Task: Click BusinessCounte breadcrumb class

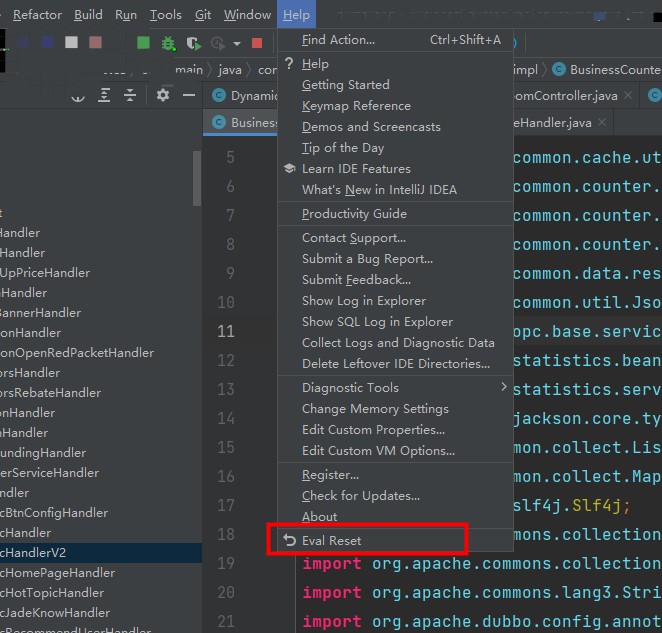Action: pos(606,70)
